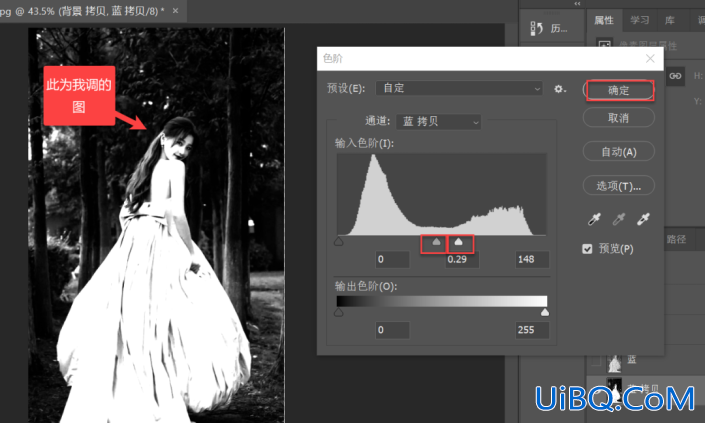Click the 确定 button in Levels dialog
This screenshot has width=705, height=423.
click(619, 90)
